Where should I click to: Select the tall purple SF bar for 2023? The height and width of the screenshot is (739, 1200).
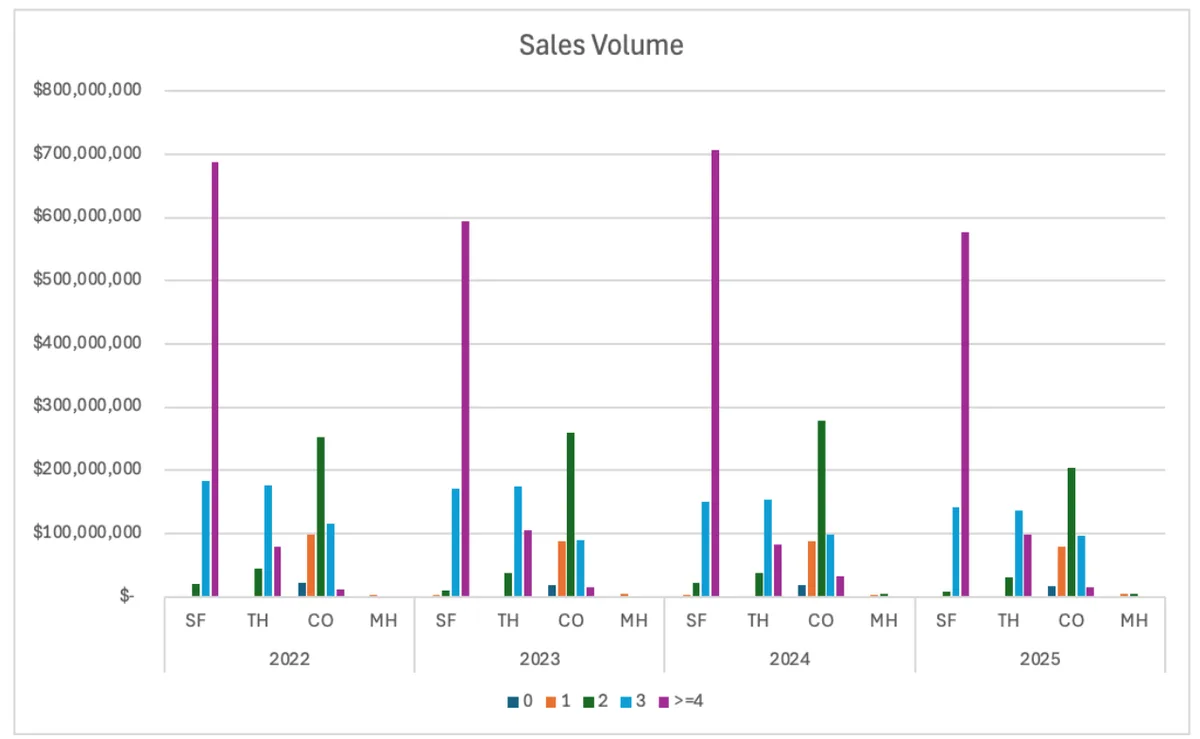coord(465,409)
